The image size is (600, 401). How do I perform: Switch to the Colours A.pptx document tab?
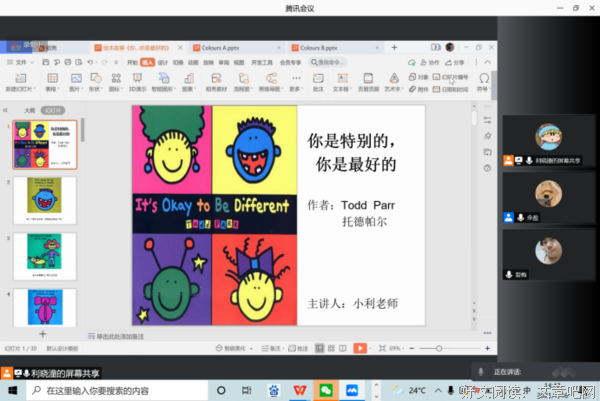pos(237,48)
